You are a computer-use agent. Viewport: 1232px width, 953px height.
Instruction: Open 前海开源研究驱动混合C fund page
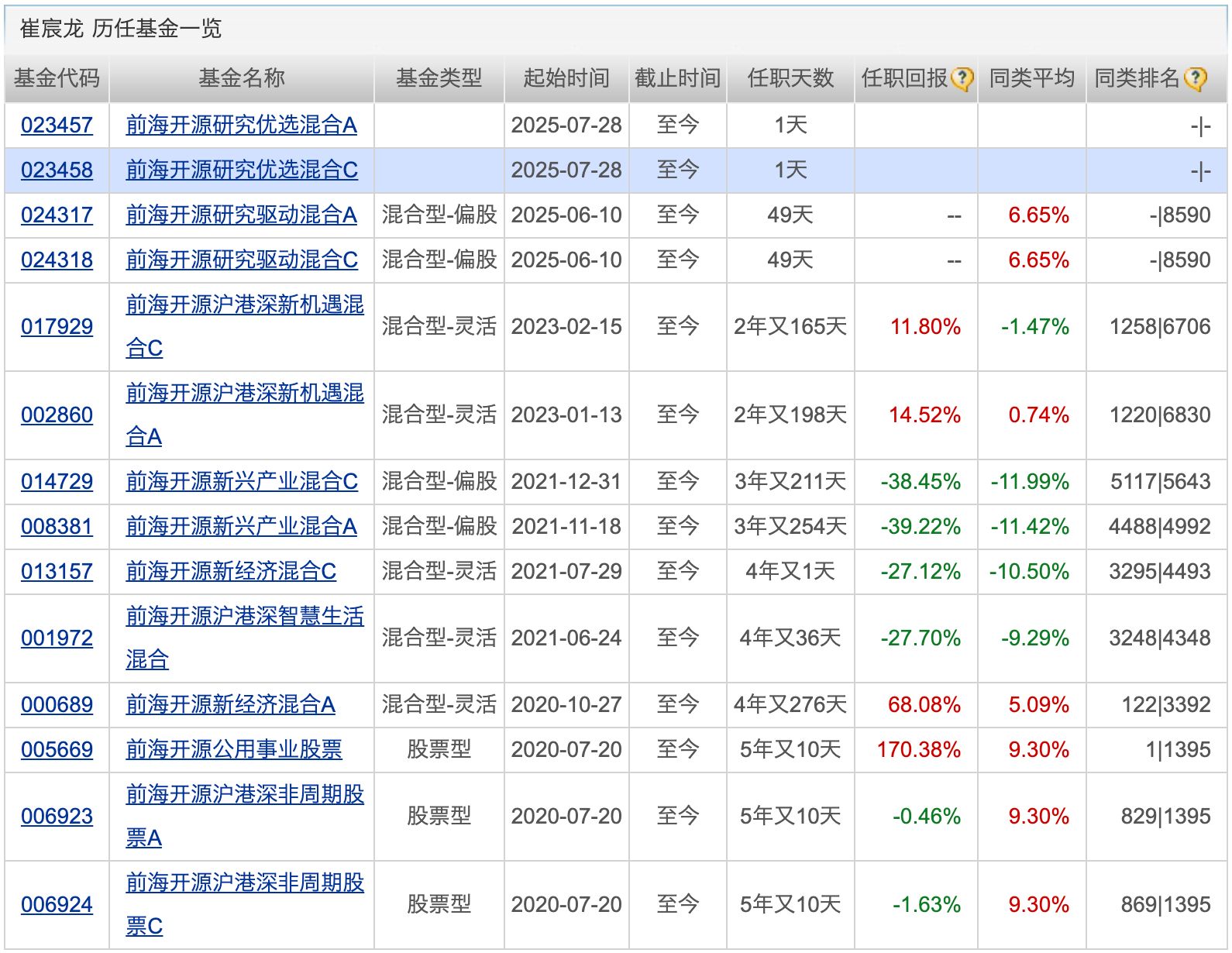tap(242, 260)
